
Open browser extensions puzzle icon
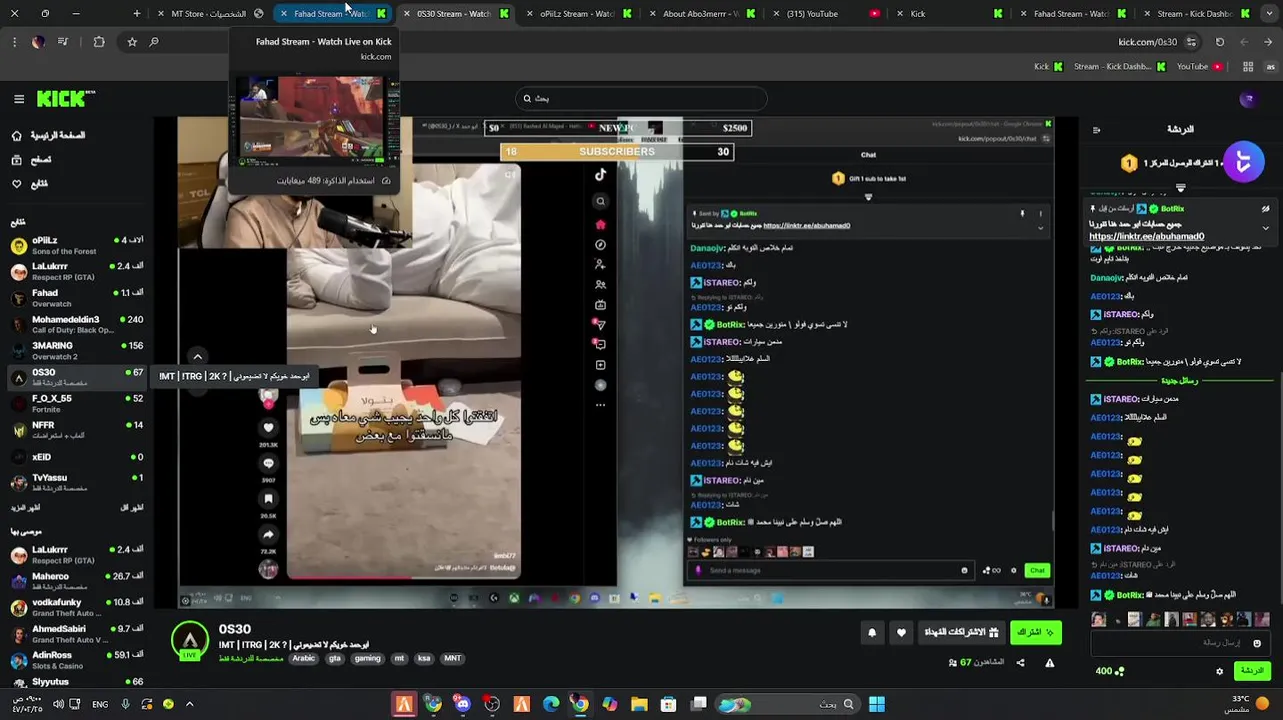coord(98,42)
